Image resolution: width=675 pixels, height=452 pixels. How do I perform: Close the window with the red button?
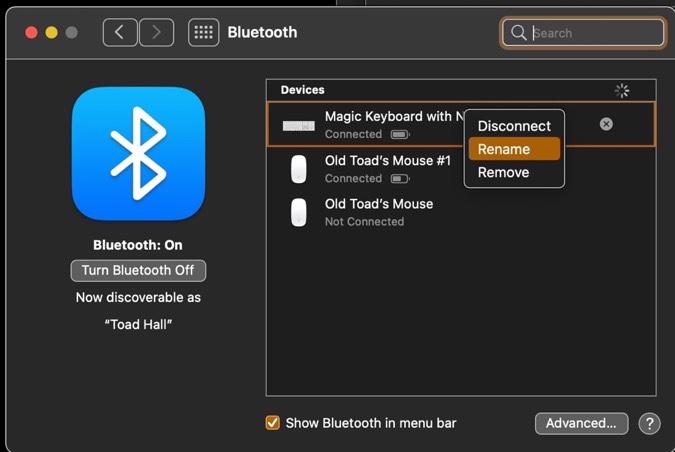coord(31,33)
